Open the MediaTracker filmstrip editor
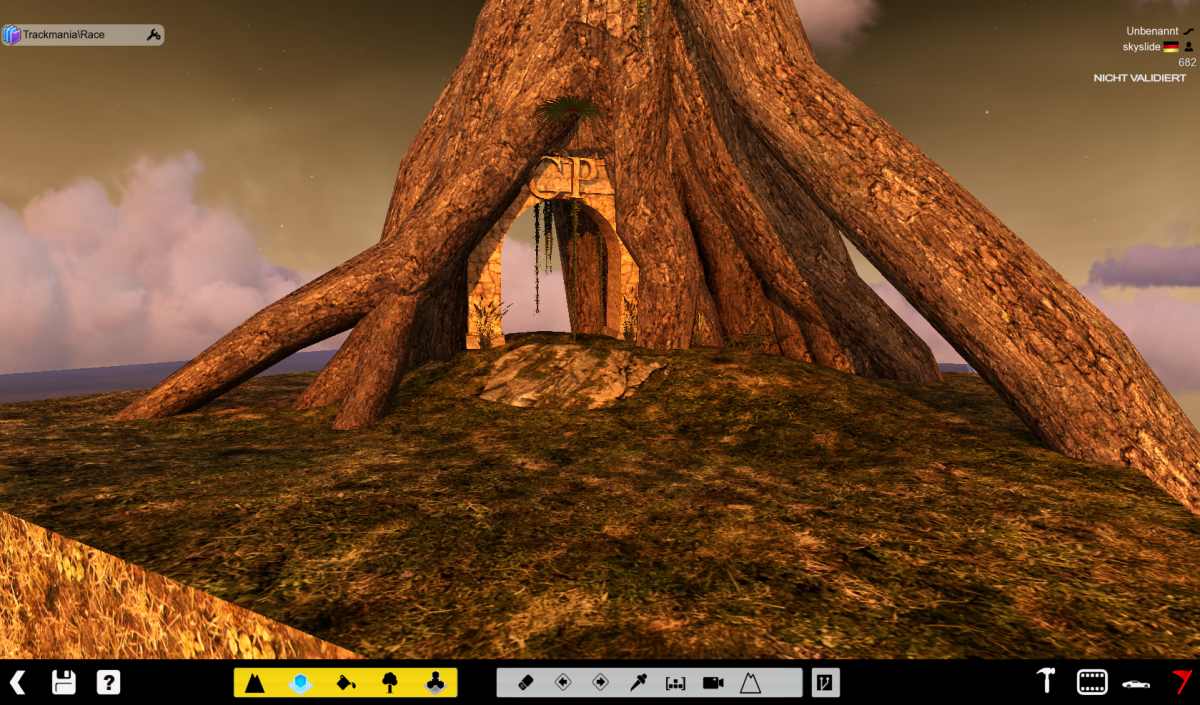This screenshot has height=705, width=1200. (1091, 682)
